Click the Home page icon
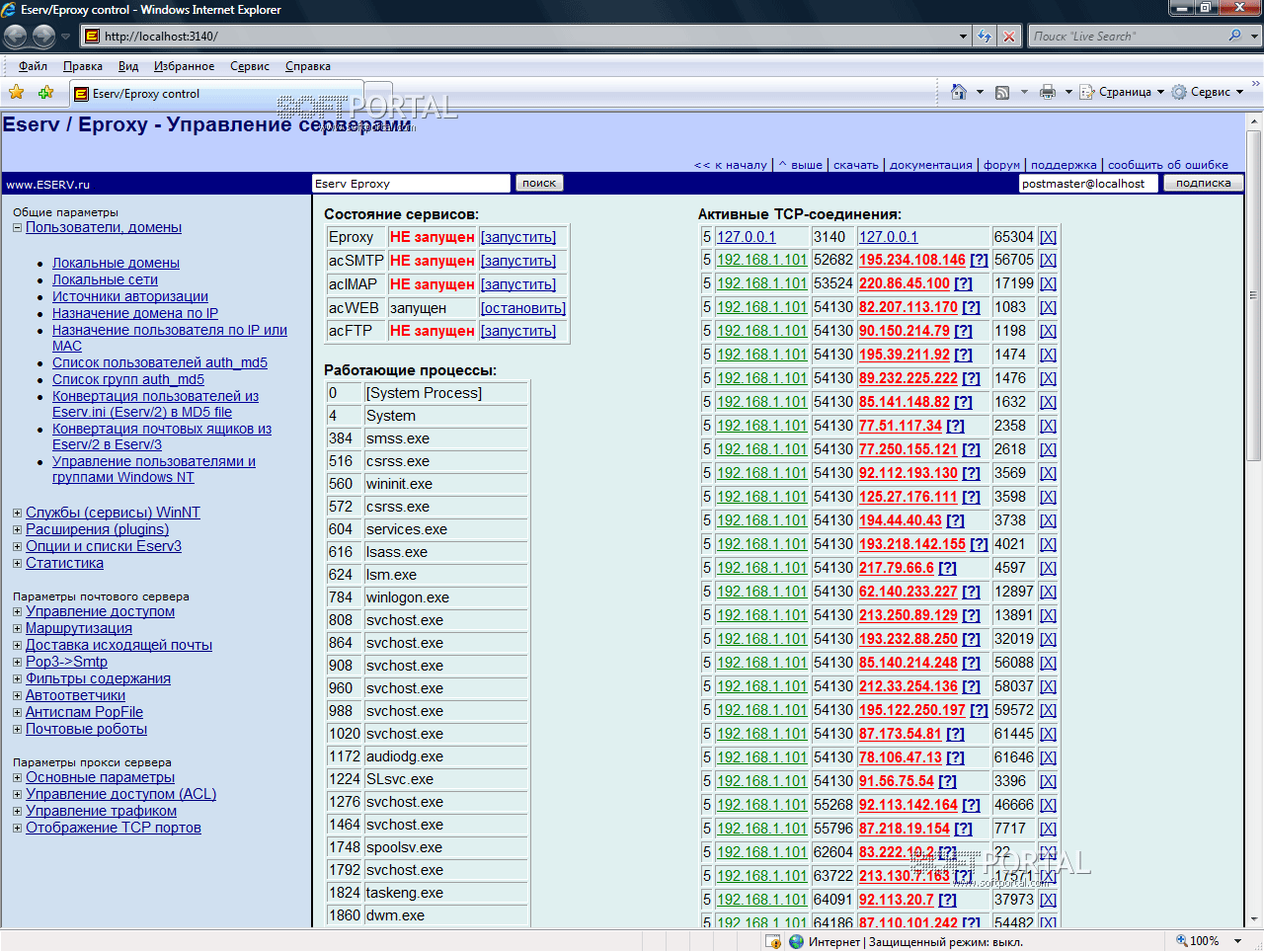 pos(958,92)
